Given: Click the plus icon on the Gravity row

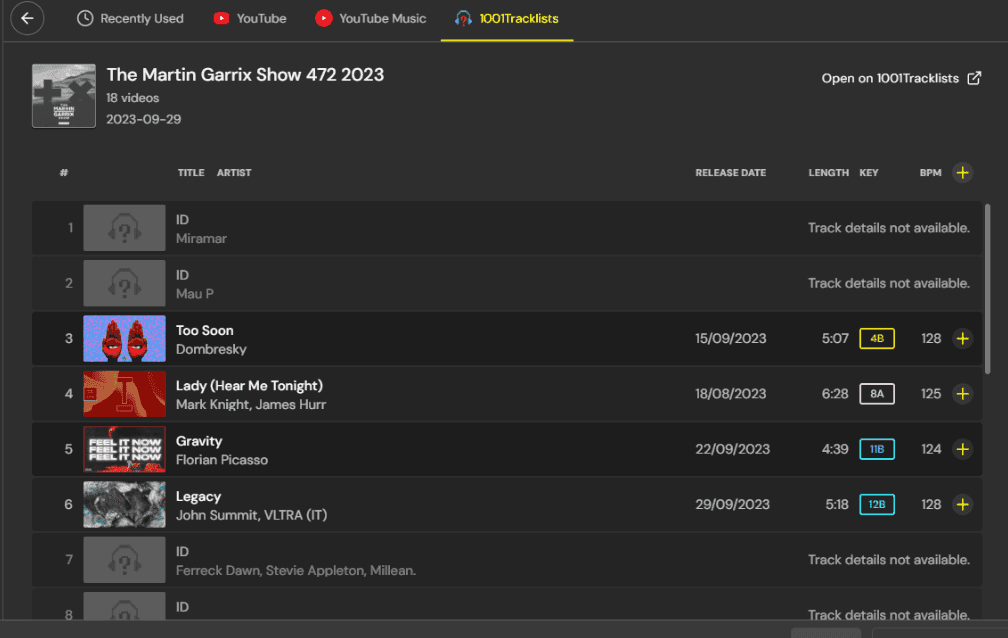Looking at the screenshot, I should click(x=962, y=449).
